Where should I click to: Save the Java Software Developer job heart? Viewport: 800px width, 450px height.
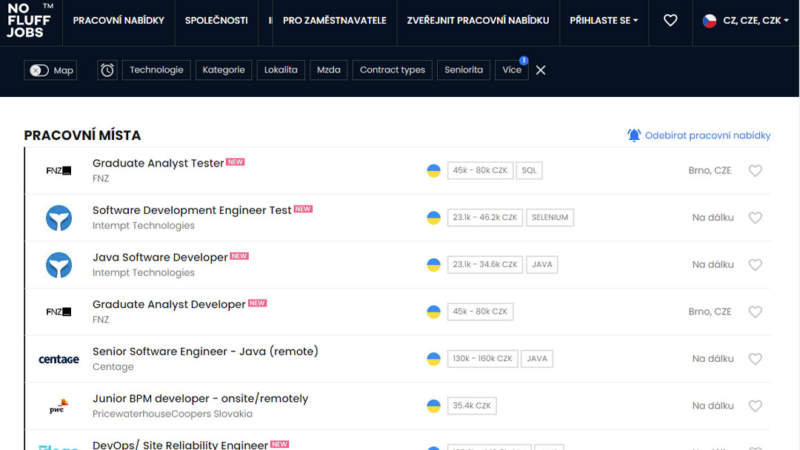pos(755,265)
